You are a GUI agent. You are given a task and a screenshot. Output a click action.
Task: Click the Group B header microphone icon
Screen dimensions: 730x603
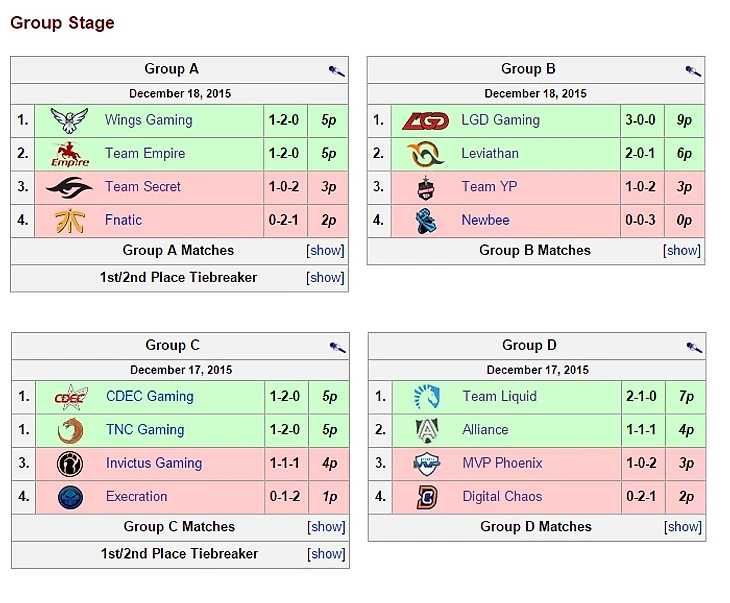tap(693, 71)
